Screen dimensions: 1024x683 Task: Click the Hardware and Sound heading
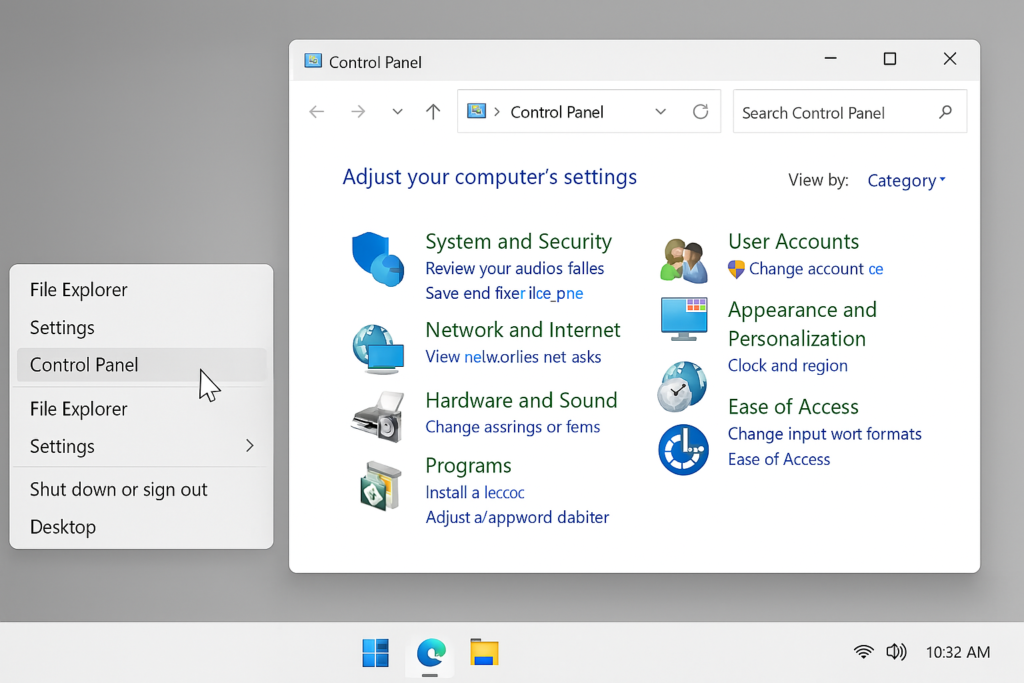click(x=521, y=400)
